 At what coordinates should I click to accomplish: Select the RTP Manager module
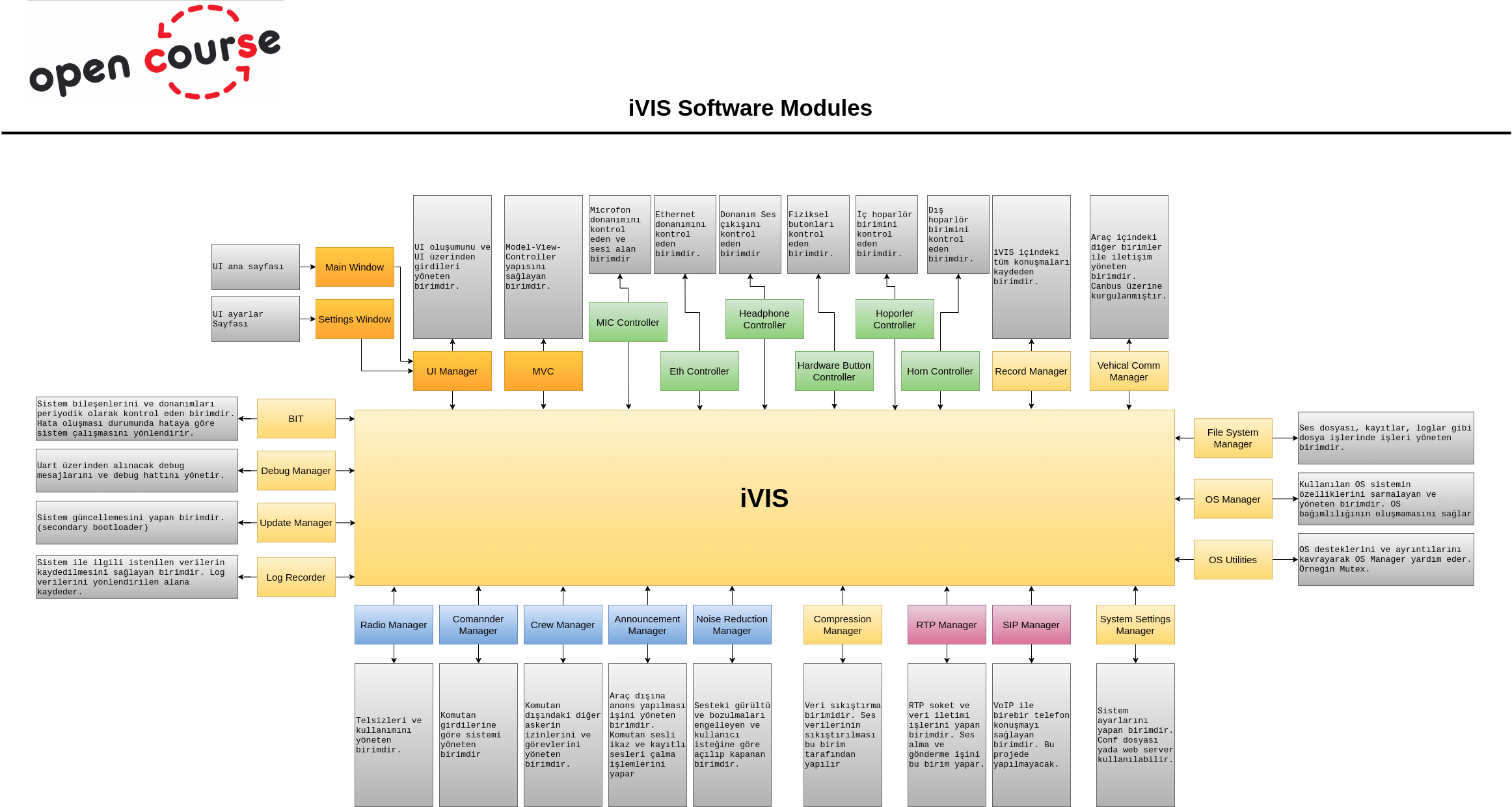tap(947, 624)
